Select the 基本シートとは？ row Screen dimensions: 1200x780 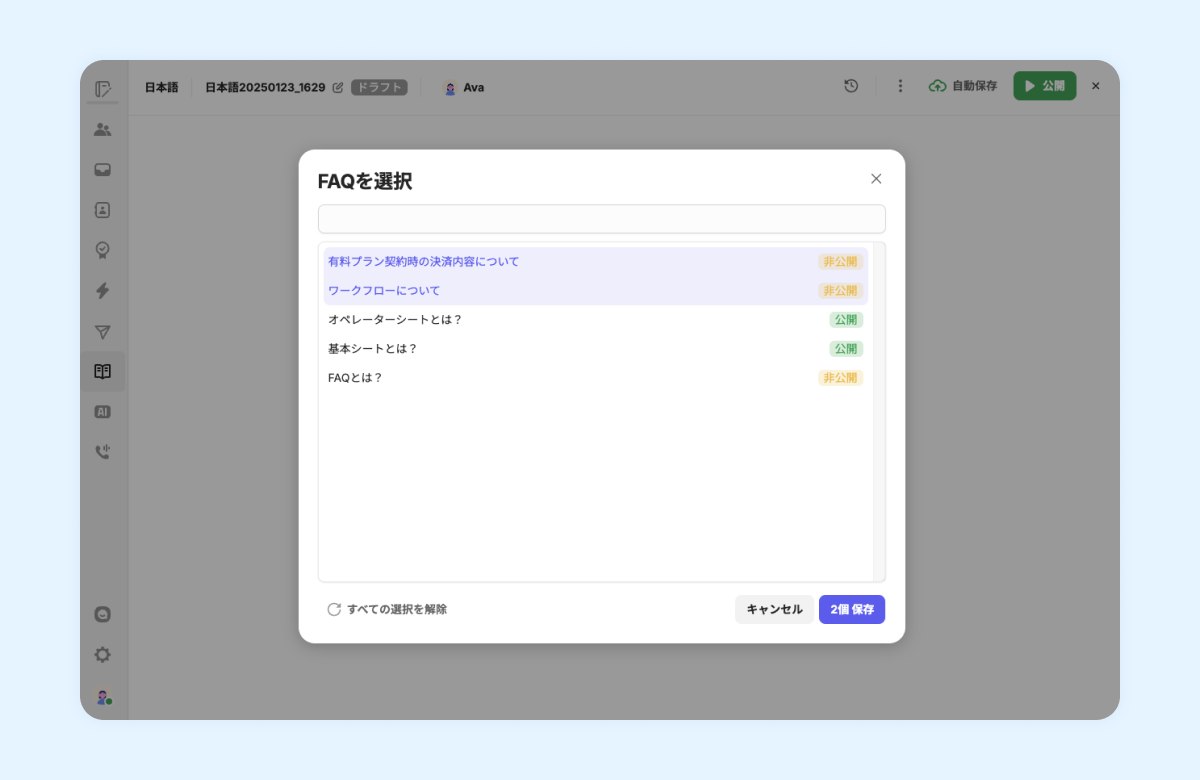click(595, 349)
